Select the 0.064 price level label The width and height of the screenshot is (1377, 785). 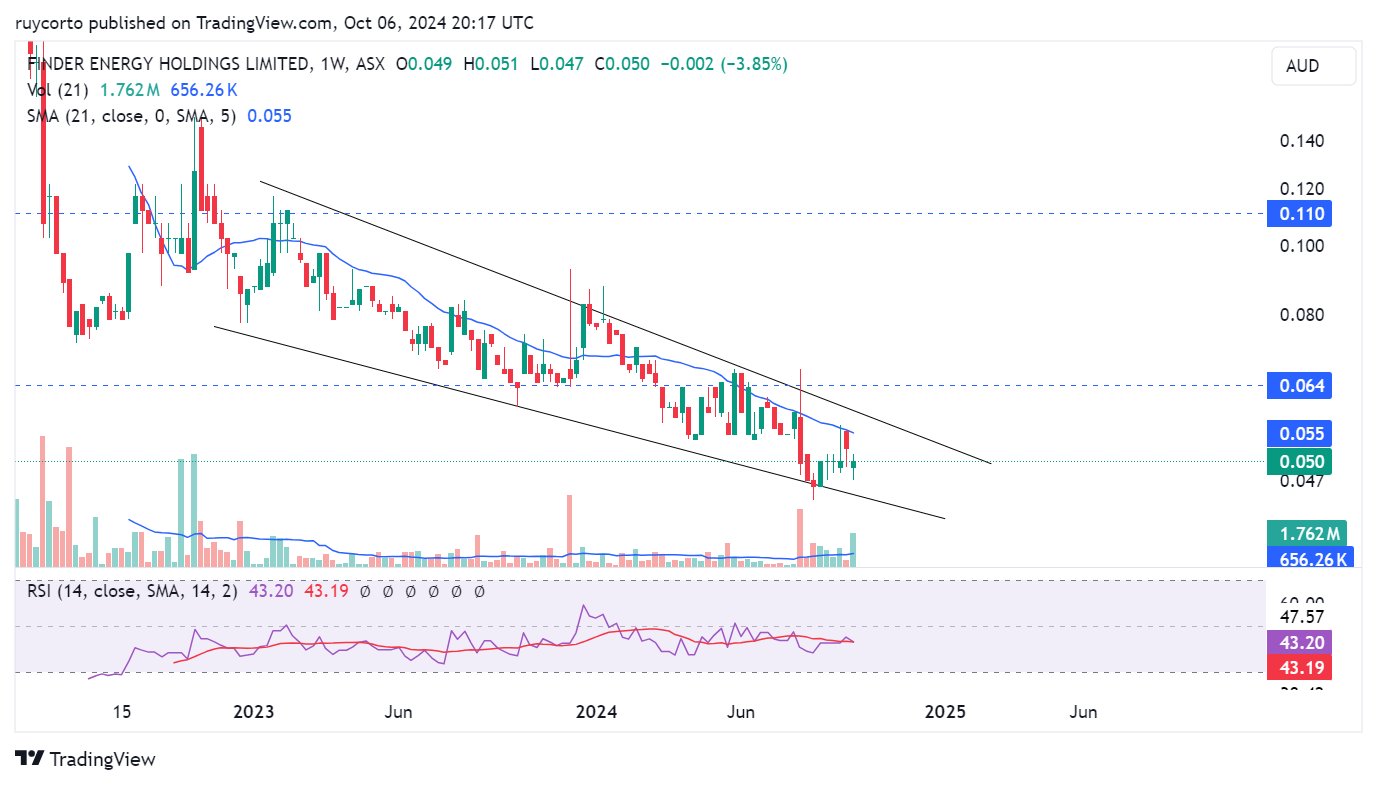tap(1298, 385)
